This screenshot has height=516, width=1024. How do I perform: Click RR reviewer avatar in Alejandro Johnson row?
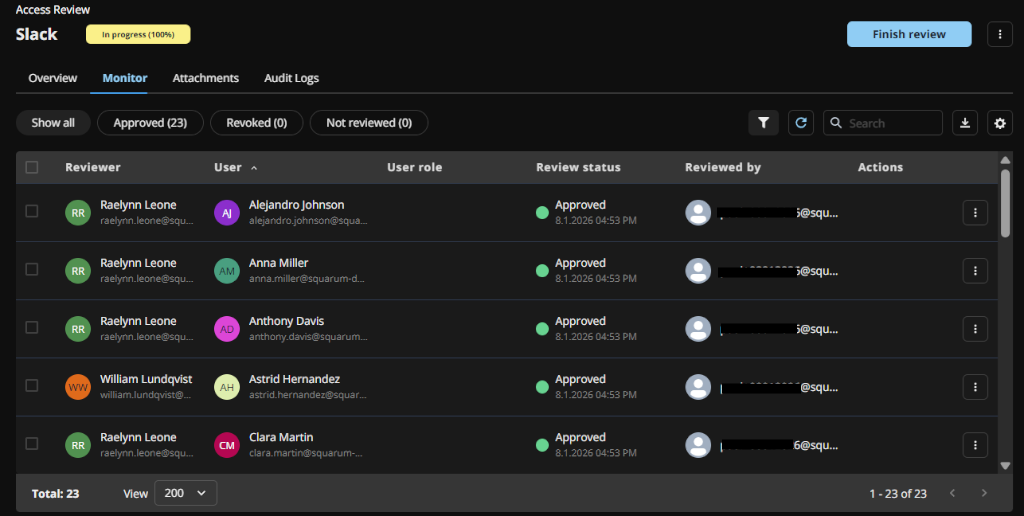pyautogui.click(x=78, y=213)
